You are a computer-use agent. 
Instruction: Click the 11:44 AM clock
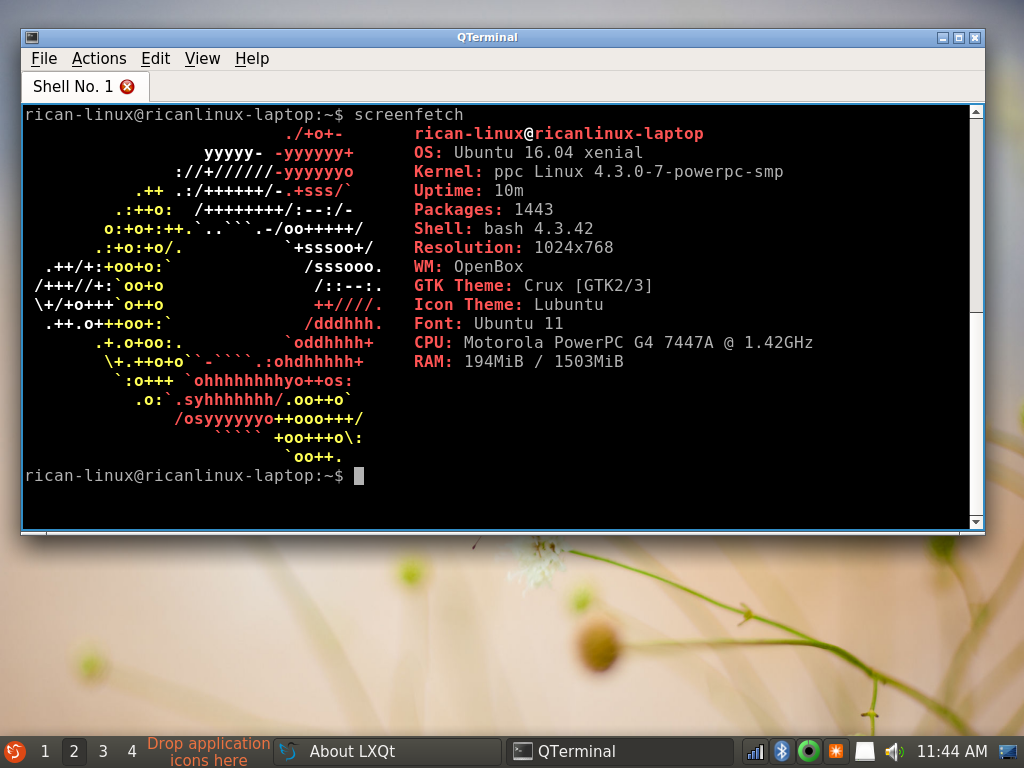coord(951,751)
